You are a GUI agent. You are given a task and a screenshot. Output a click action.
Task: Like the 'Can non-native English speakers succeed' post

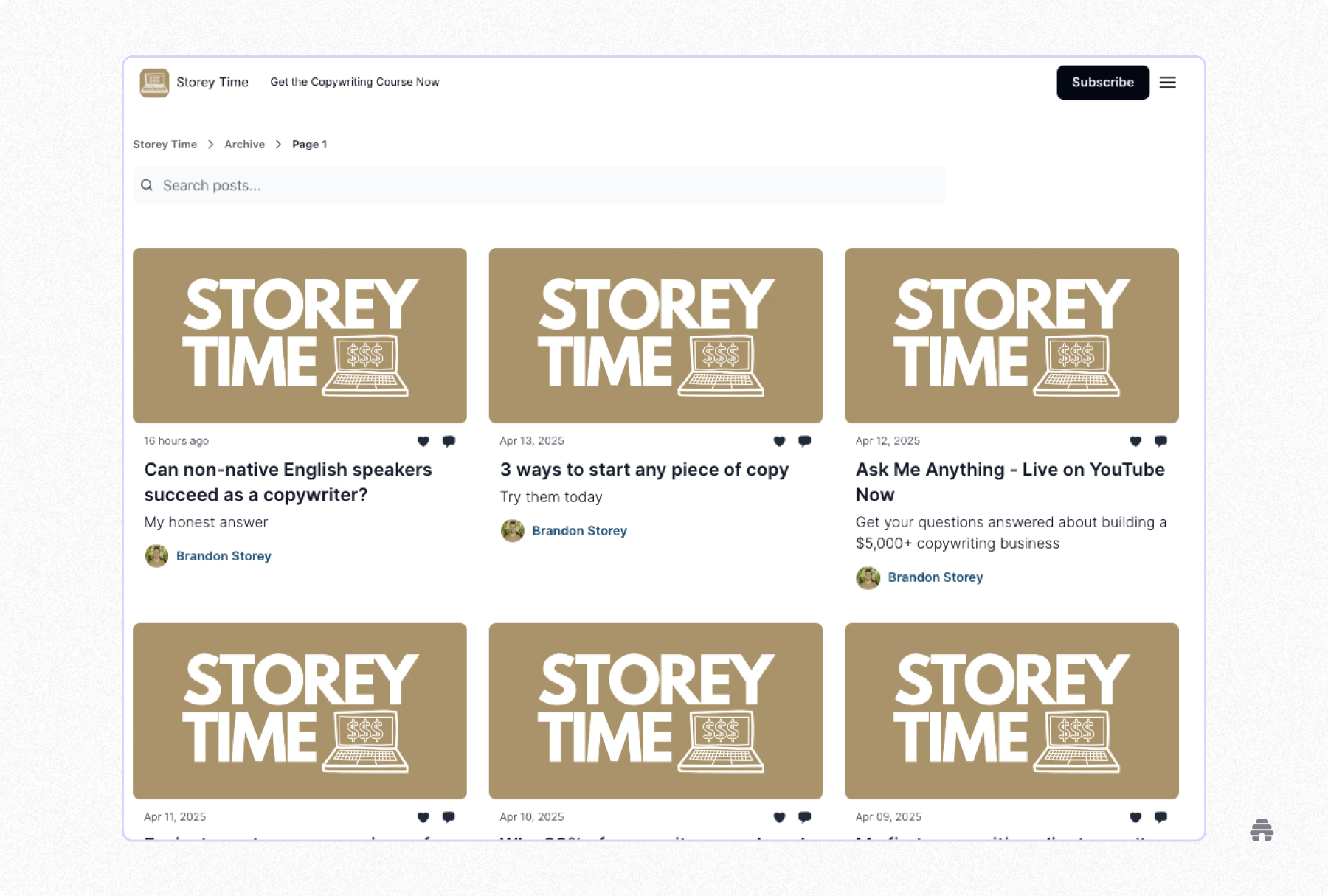tap(423, 441)
